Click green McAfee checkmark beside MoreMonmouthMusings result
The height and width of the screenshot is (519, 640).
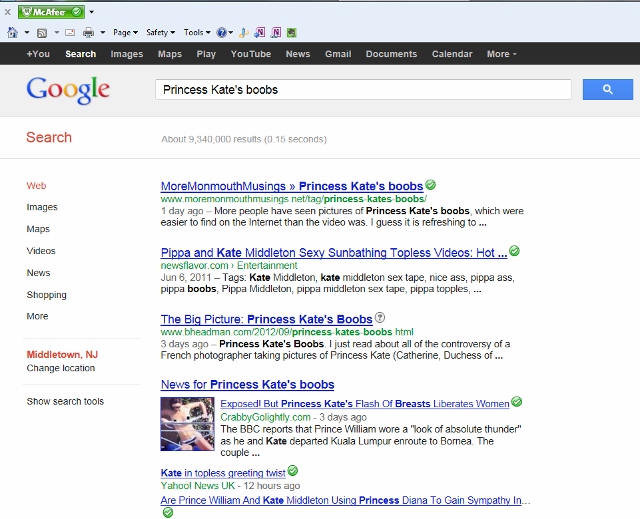(x=430, y=185)
